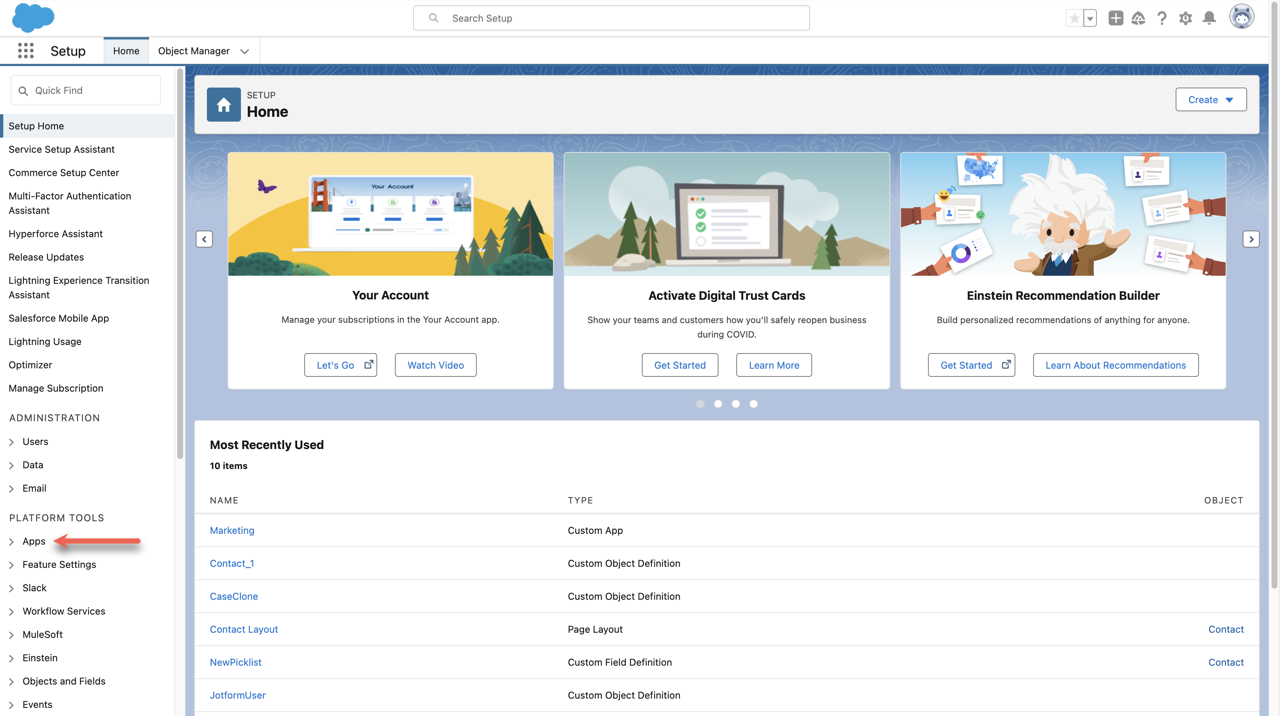Viewport: 1280px width, 716px height.
Task: Click the favorites star icon
Action: click(1074, 18)
